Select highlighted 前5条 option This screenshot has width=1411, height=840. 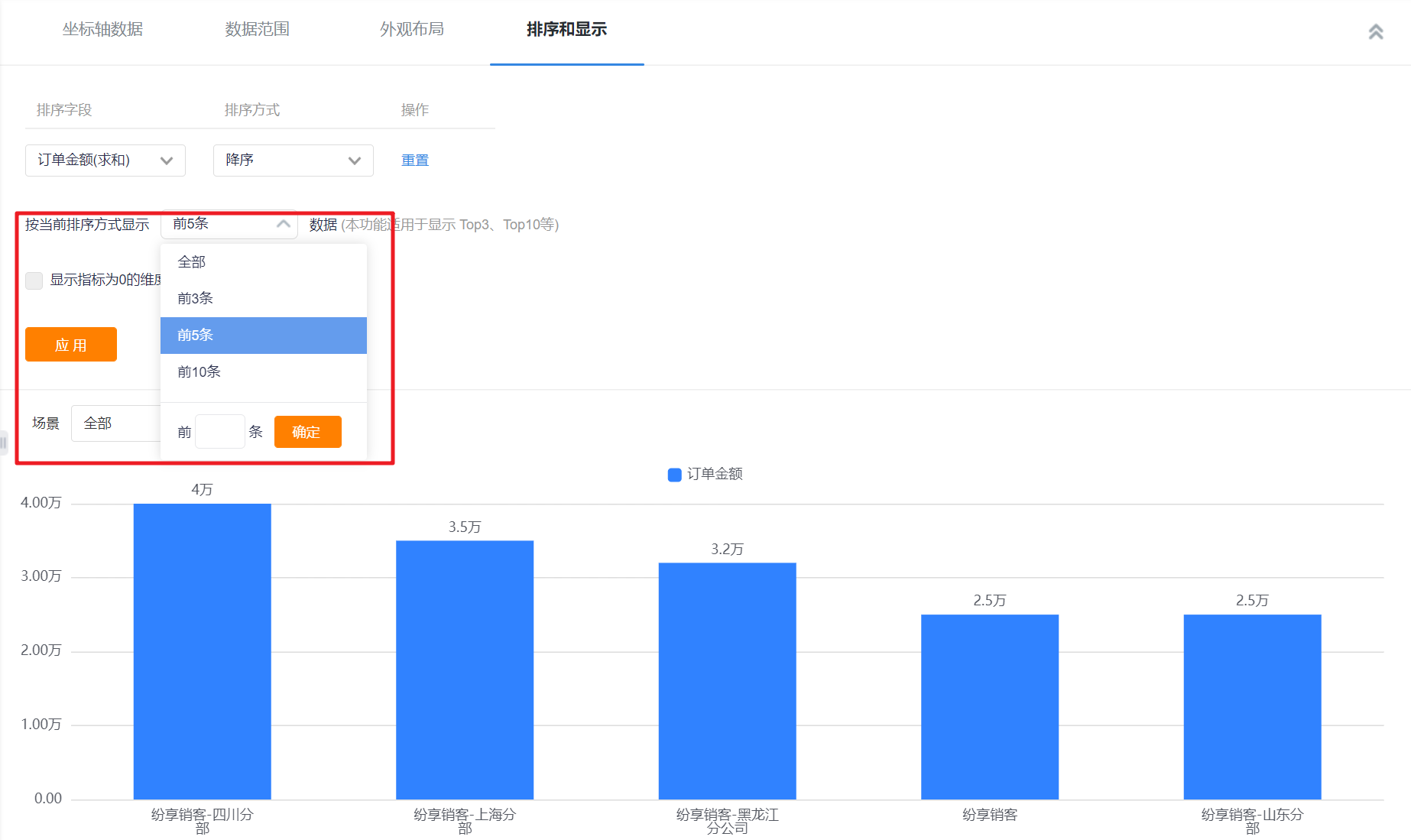coord(264,336)
